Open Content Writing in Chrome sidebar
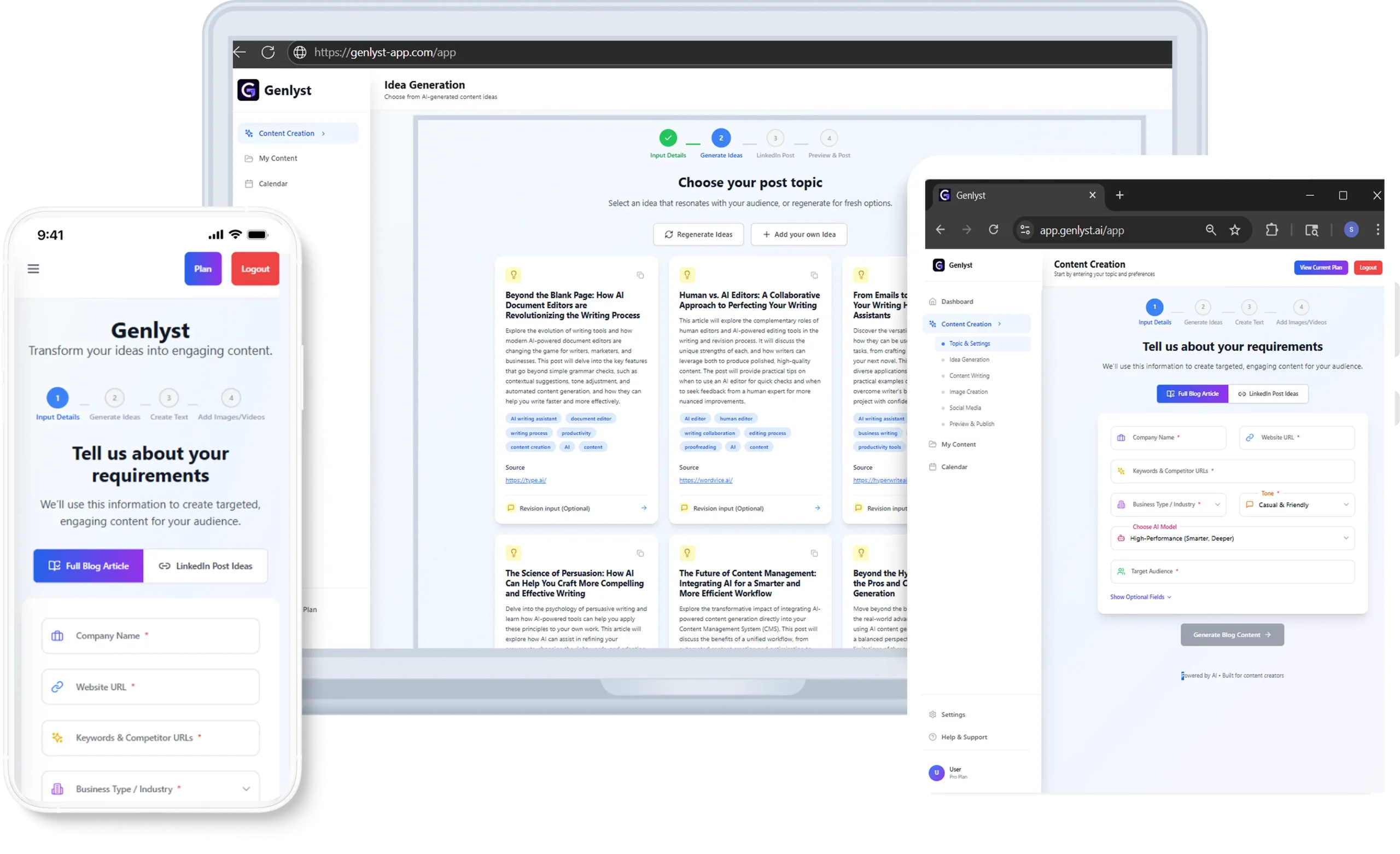This screenshot has height=854, width=1400. [x=969, y=376]
